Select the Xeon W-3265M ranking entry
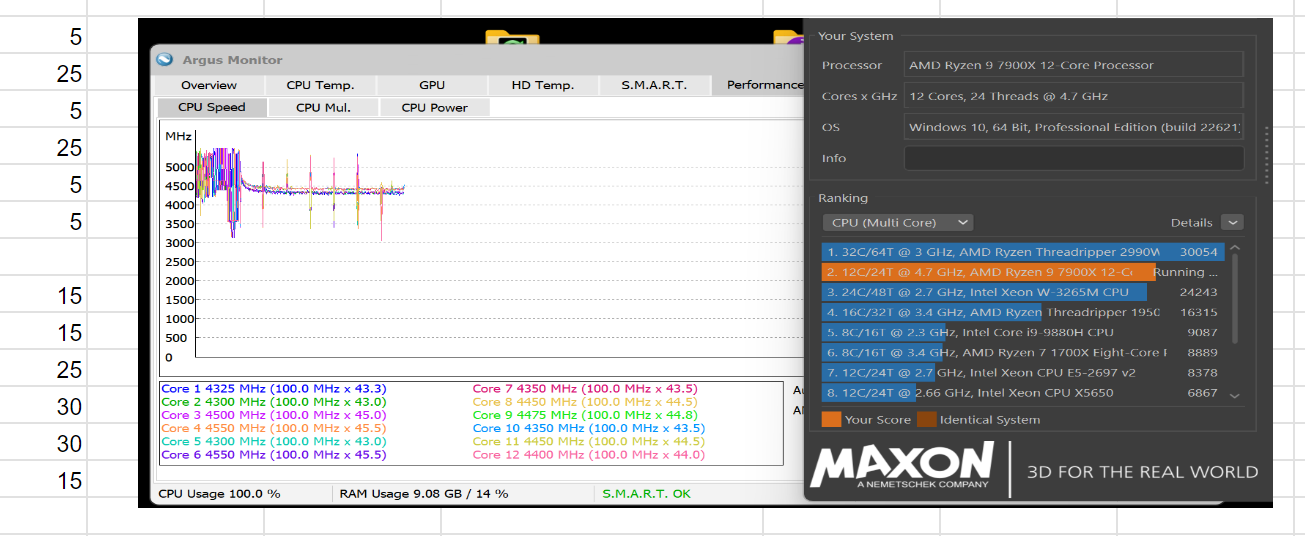This screenshot has height=536, width=1305. [x=1022, y=292]
